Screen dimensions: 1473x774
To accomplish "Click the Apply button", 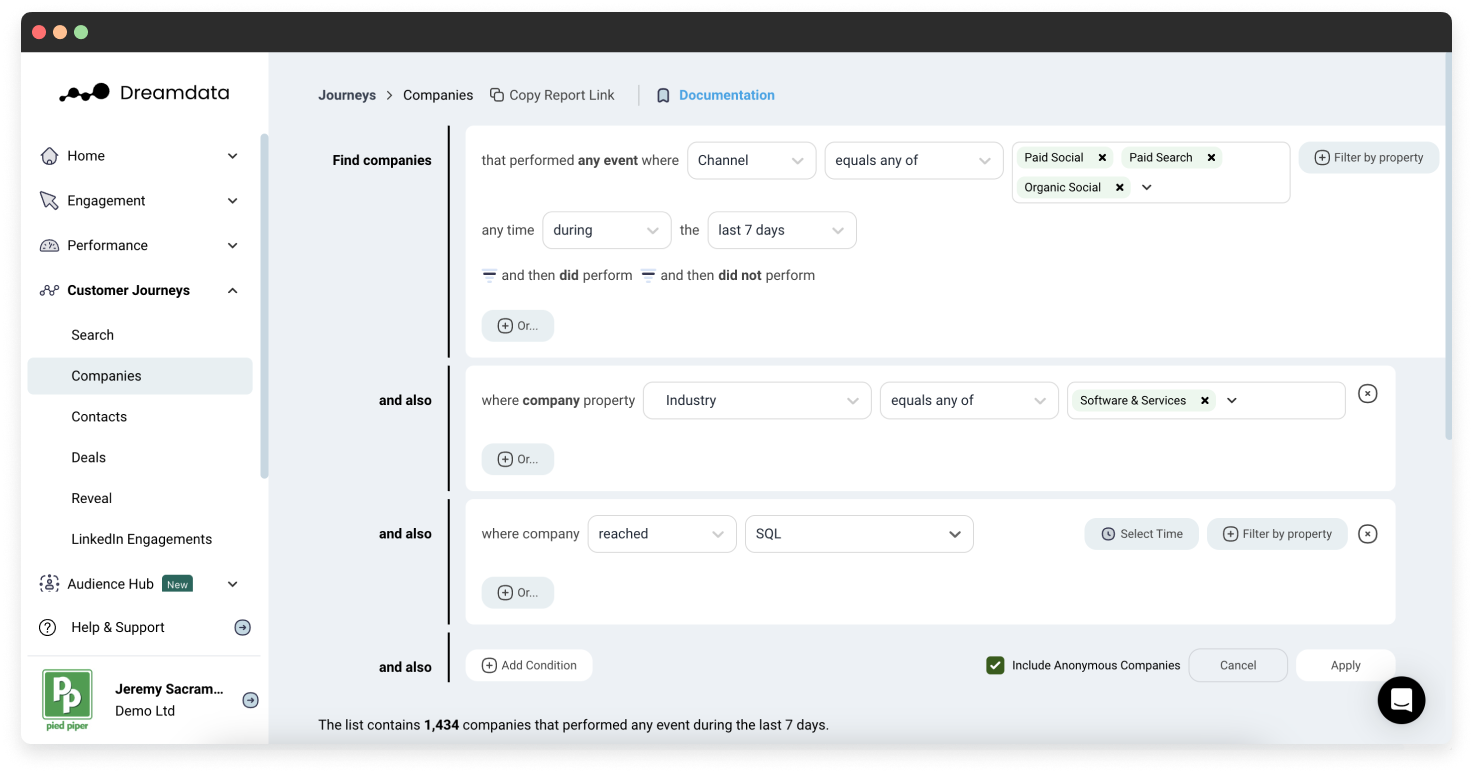I will (1344, 664).
